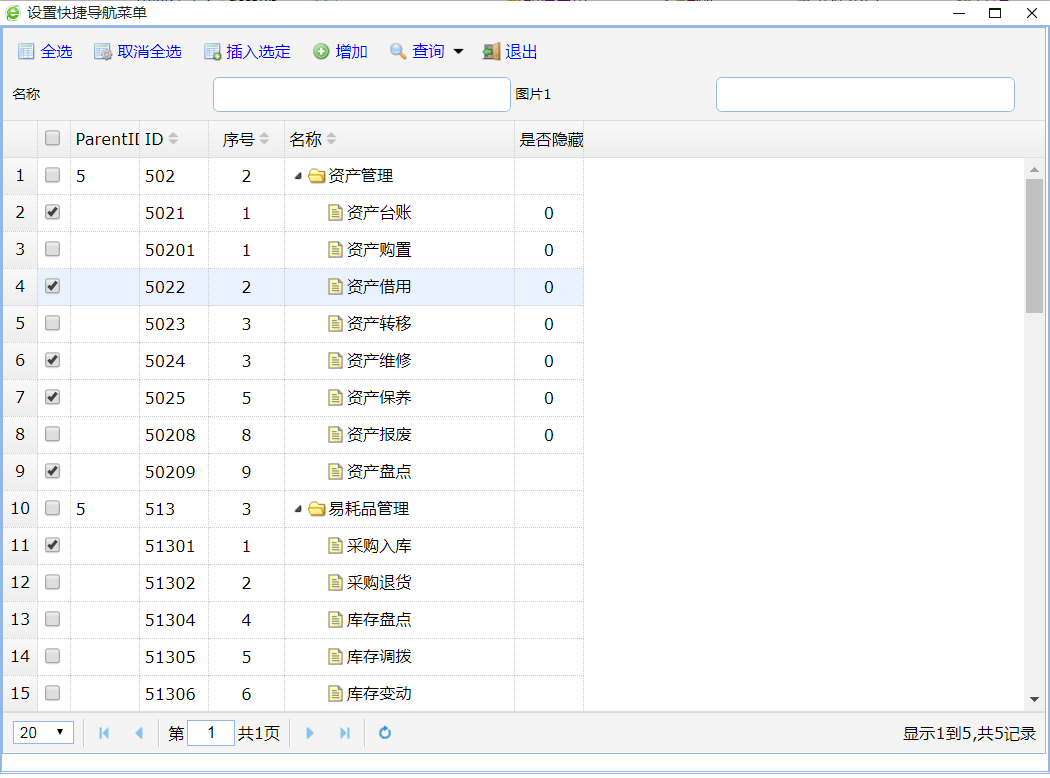Click the 退出 exit door icon
The image size is (1050, 778).
491,52
